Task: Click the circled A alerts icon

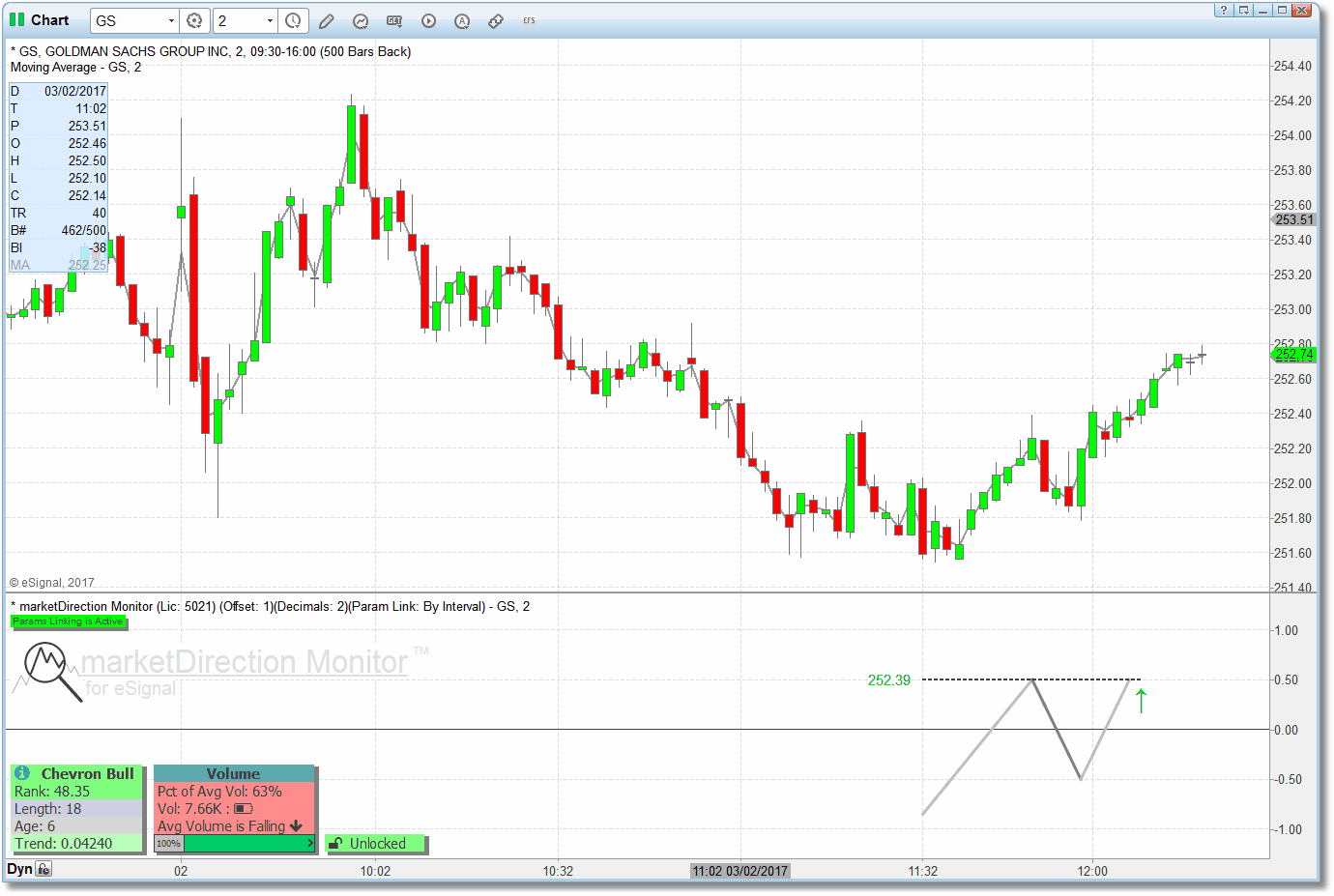Action: (x=462, y=20)
